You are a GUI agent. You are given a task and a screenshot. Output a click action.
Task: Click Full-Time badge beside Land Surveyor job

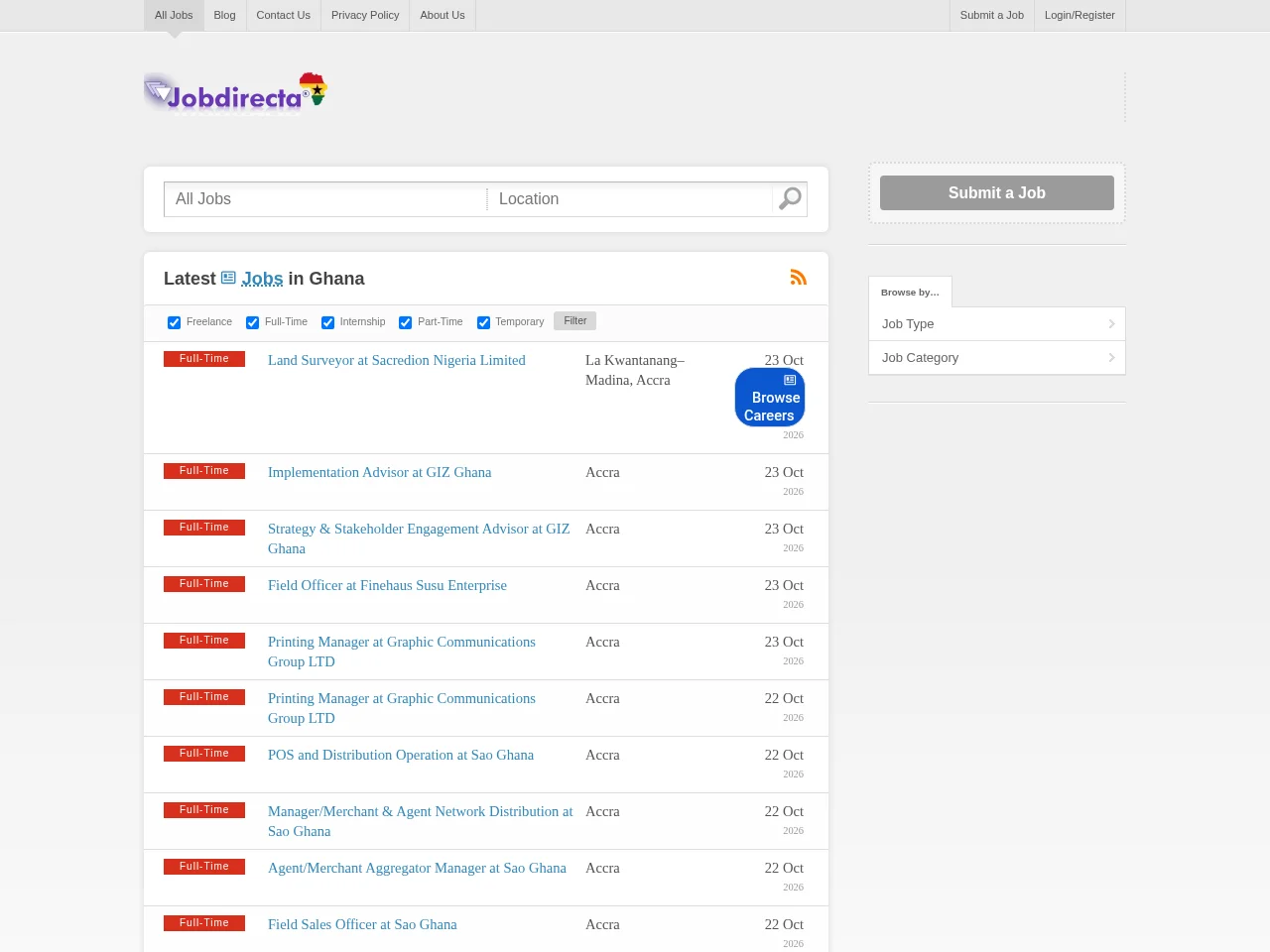click(x=204, y=359)
